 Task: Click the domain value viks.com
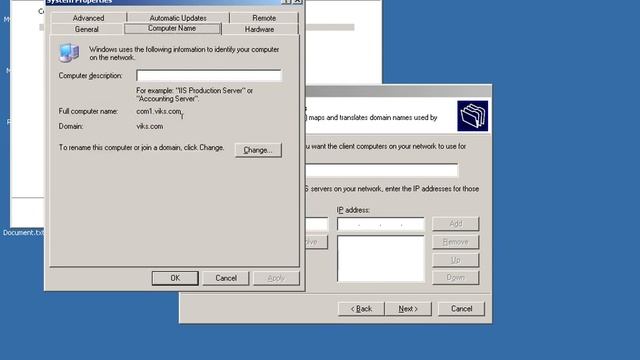[150, 126]
